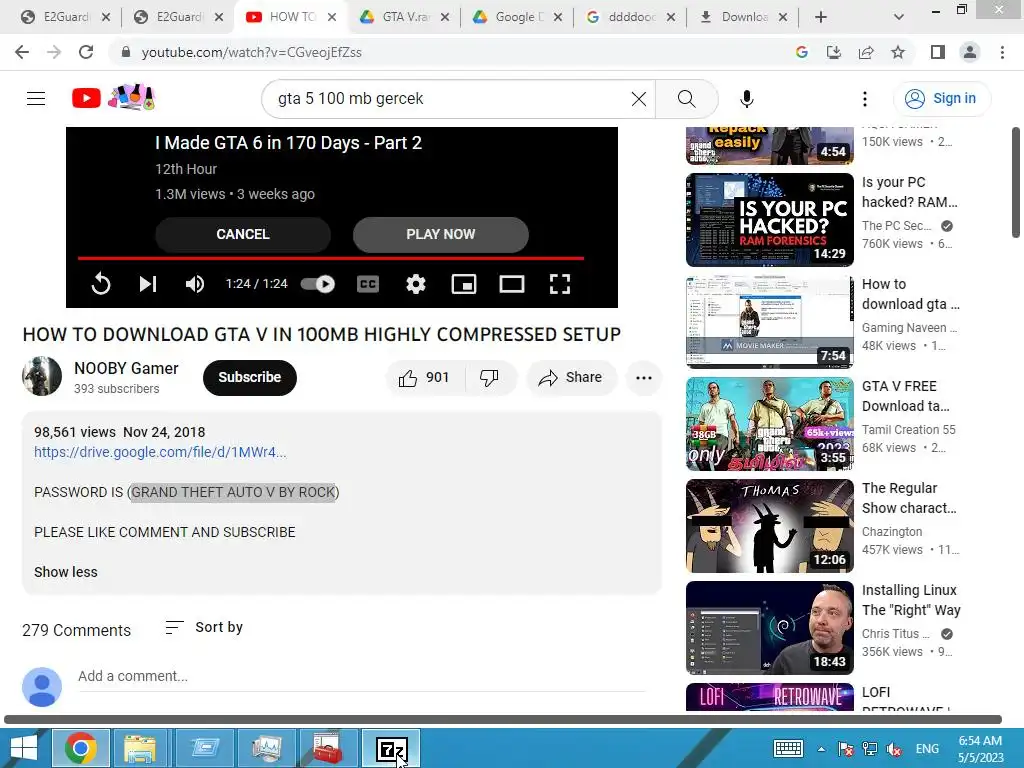Go back in browser history
The width and height of the screenshot is (1024, 768).
pos(22,52)
